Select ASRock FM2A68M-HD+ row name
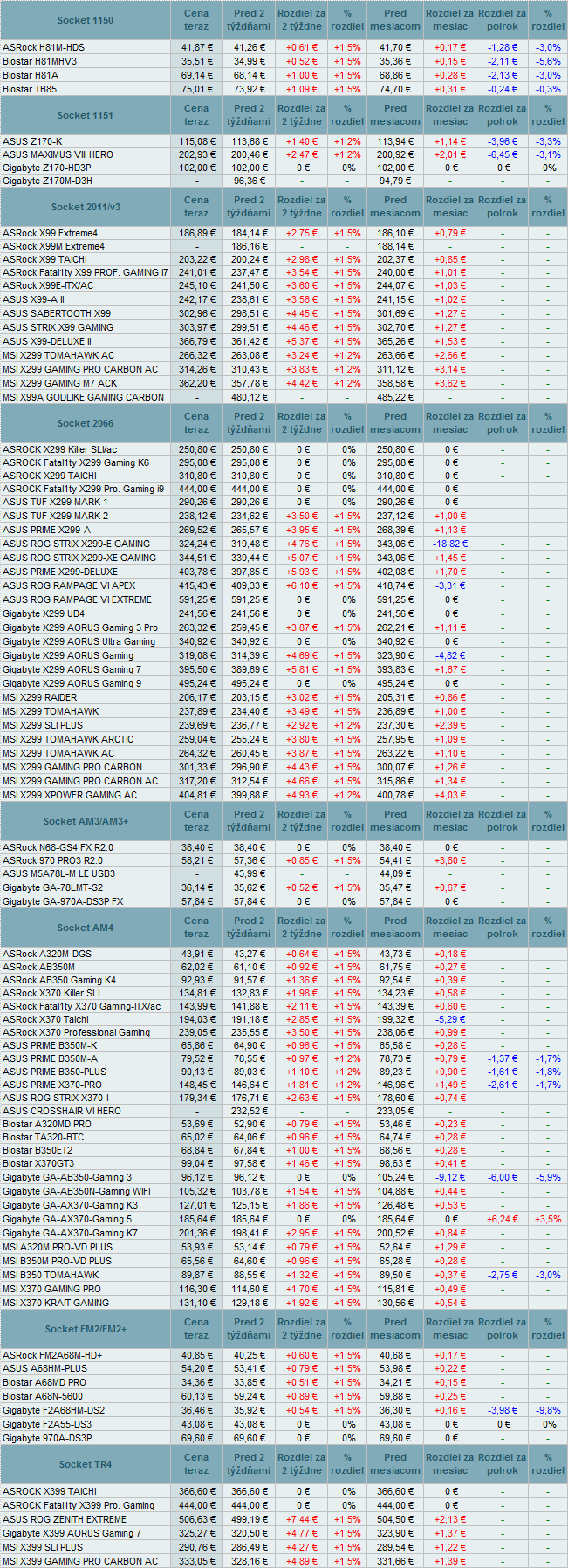568x1568 pixels. pos(52,1355)
